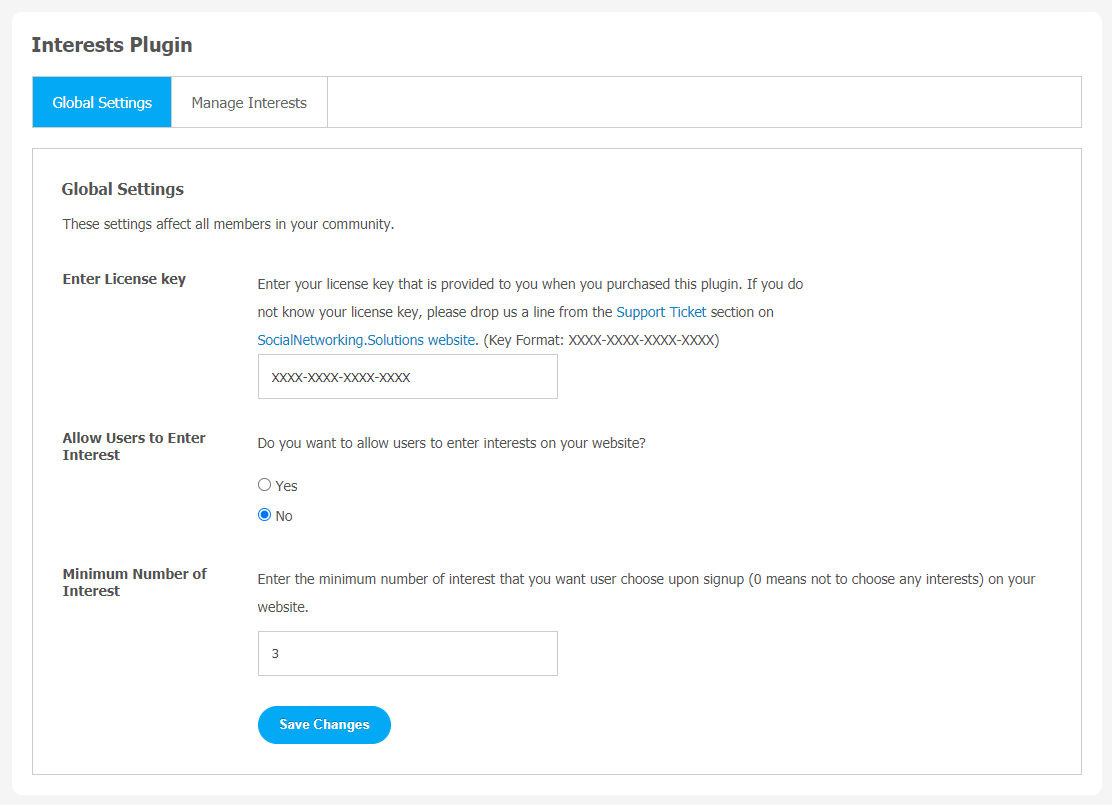The height and width of the screenshot is (805, 1112).
Task: Click the Enter License key label
Action: (124, 279)
